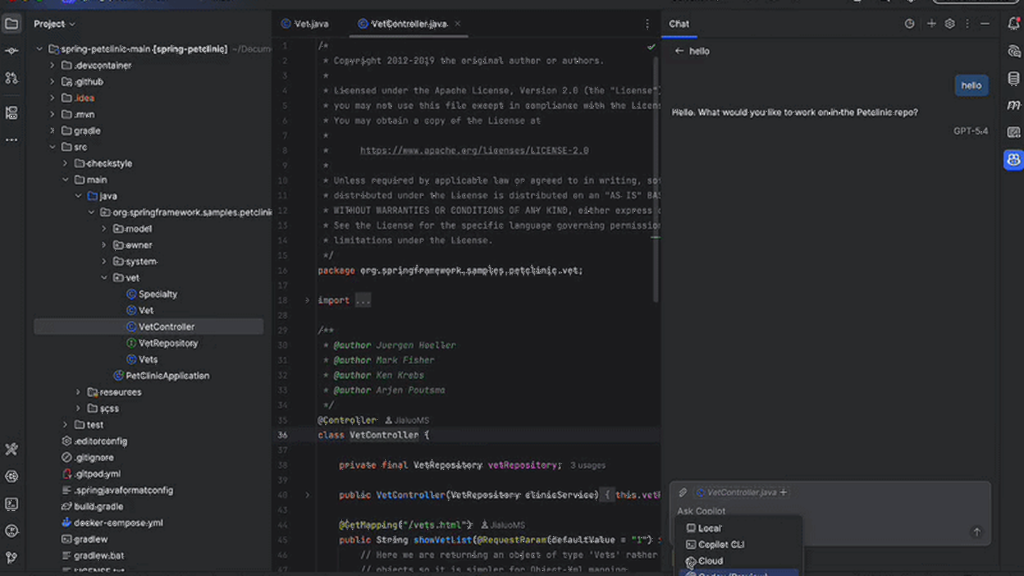Choose Copilot CLI from the session dropdown
The height and width of the screenshot is (576, 1024).
738,545
